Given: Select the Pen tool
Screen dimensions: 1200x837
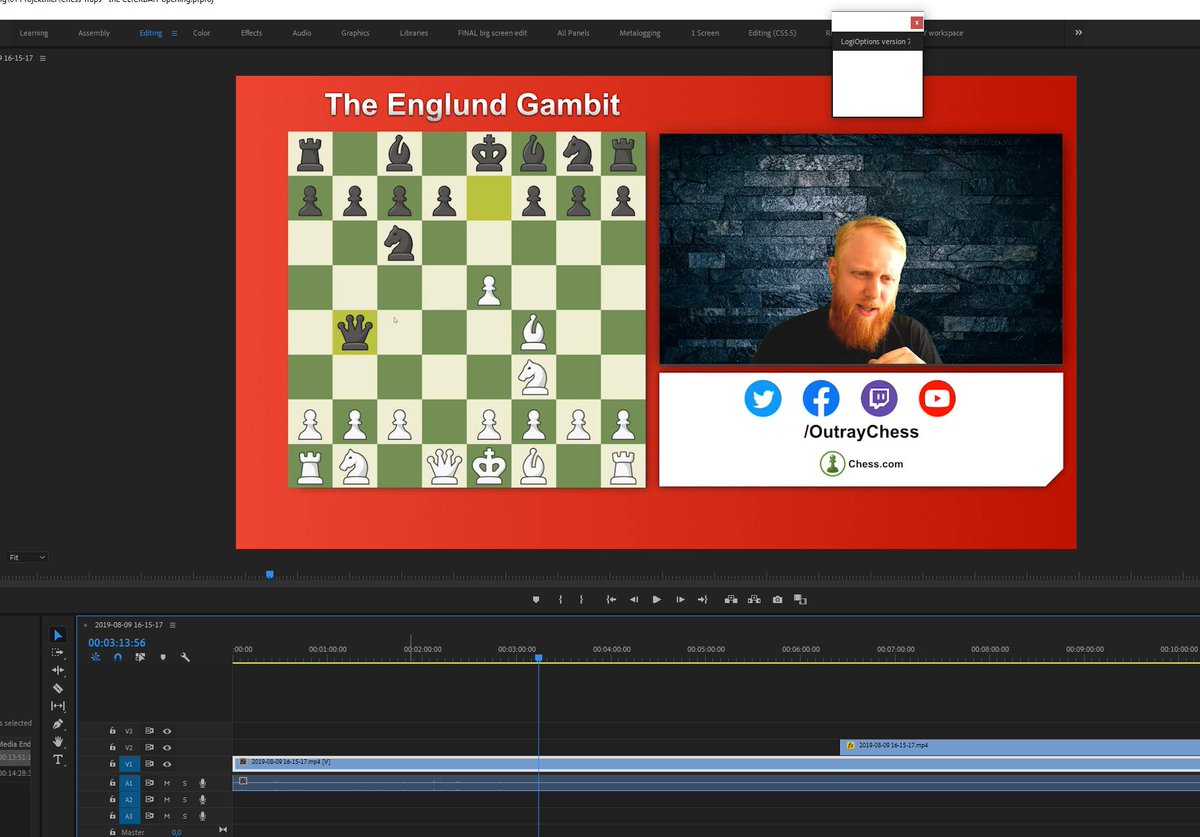Looking at the screenshot, I should 58,724.
